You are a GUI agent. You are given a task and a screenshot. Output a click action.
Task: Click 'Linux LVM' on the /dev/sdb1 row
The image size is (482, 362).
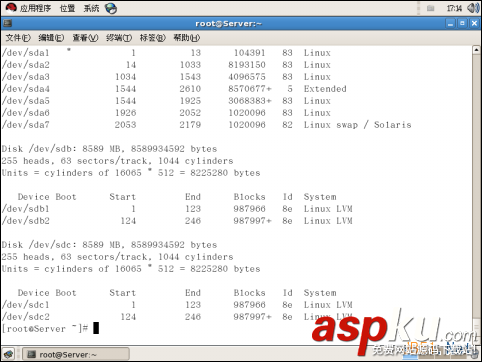328,209
